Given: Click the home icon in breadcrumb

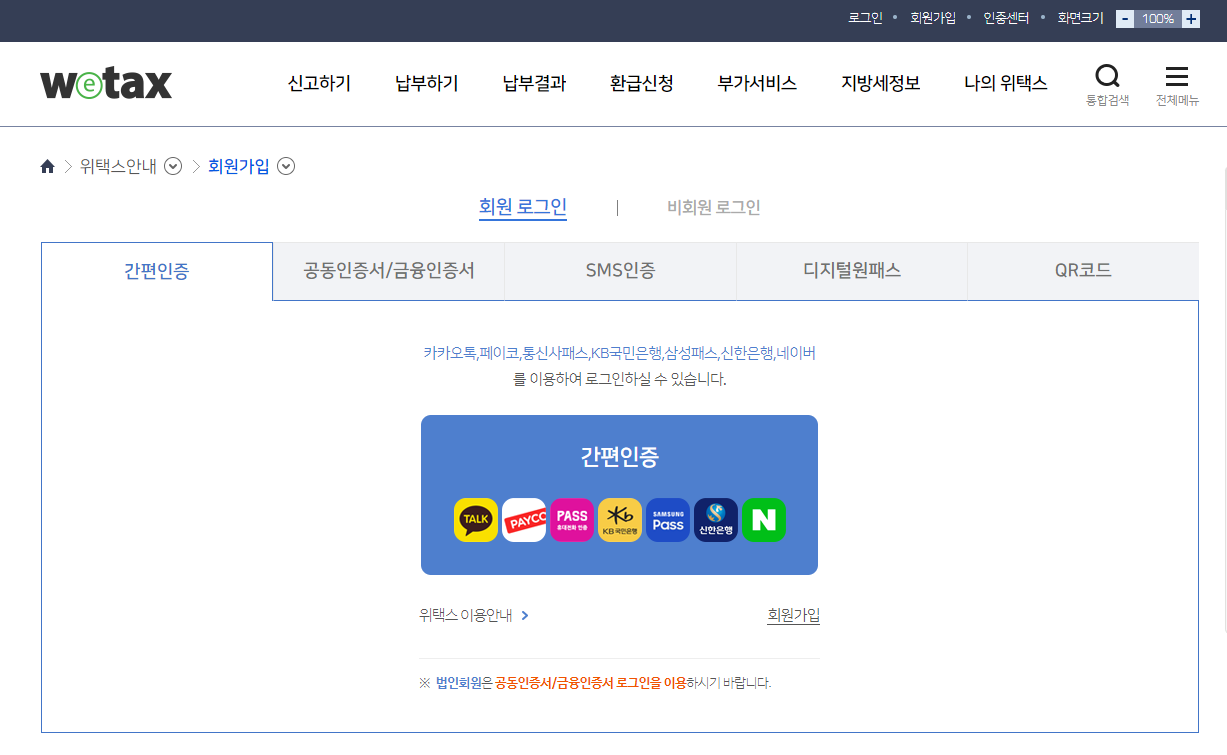Looking at the screenshot, I should 47,167.
